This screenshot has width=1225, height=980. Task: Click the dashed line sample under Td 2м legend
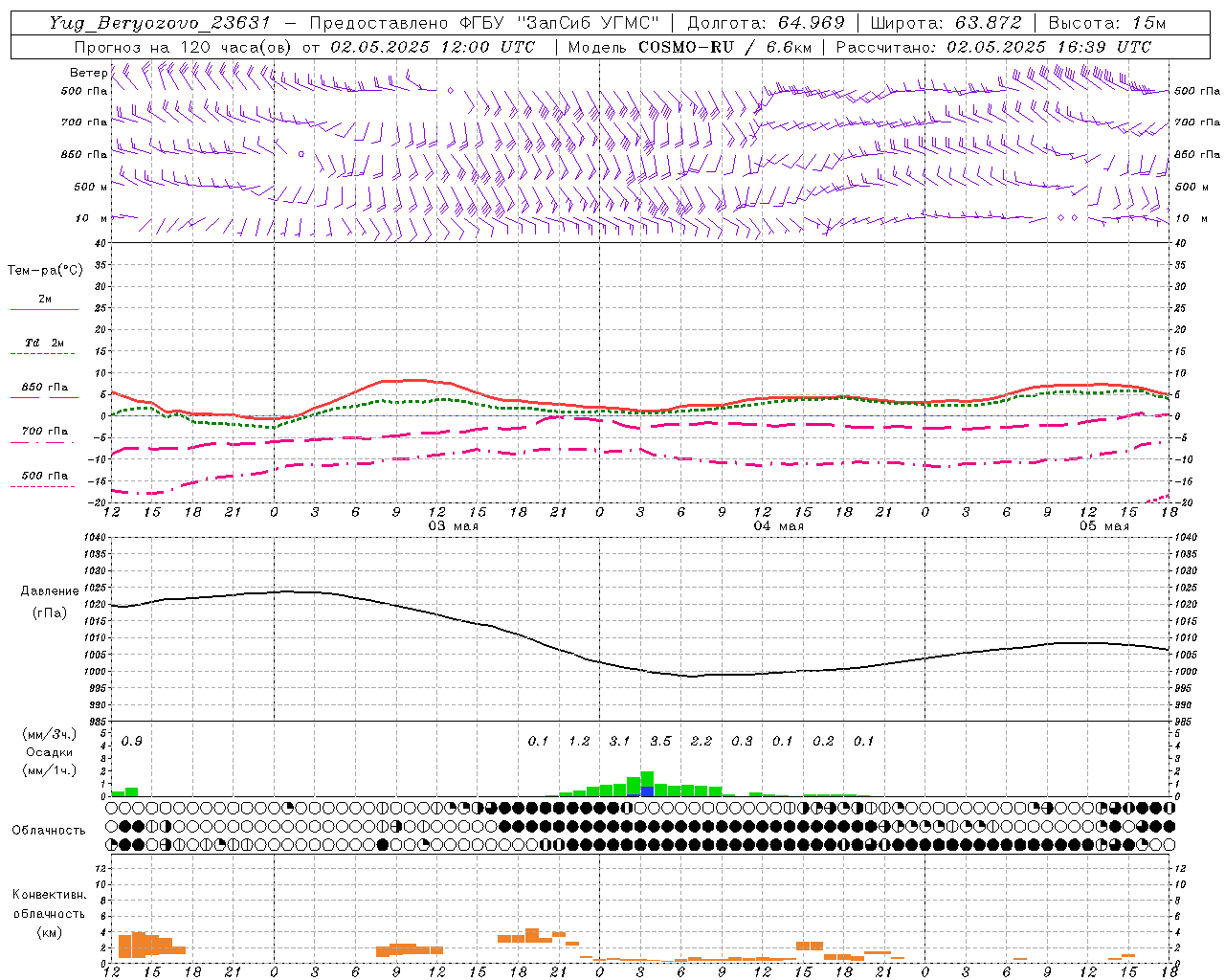coord(44,354)
